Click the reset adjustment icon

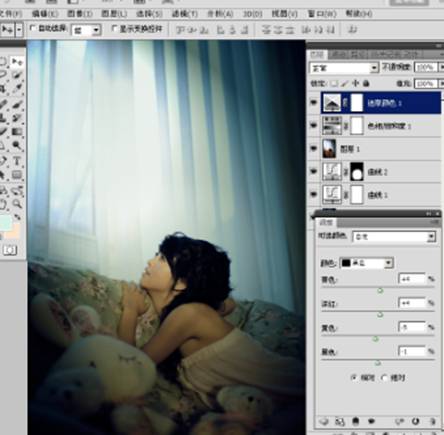(x=415, y=422)
